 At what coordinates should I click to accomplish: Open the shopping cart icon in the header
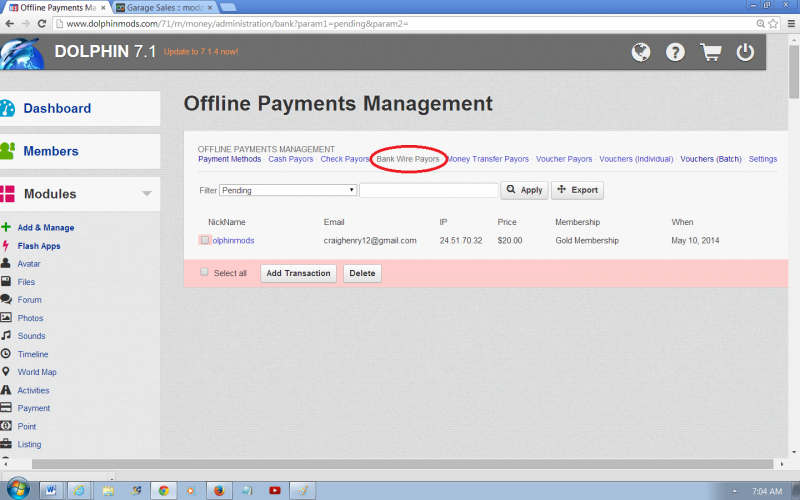point(710,52)
